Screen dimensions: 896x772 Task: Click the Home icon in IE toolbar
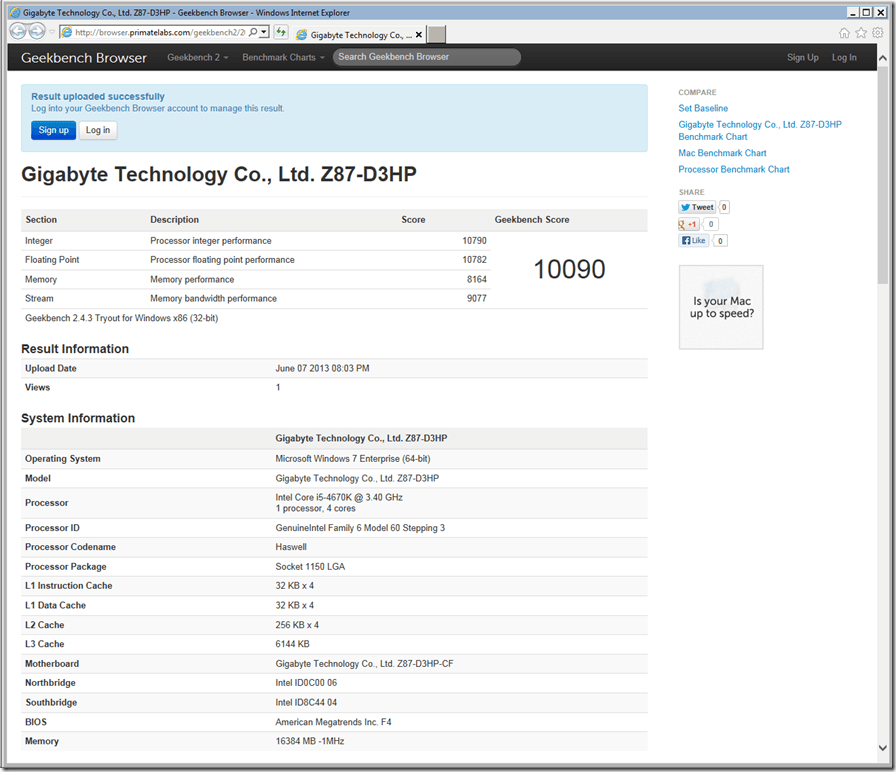[844, 33]
